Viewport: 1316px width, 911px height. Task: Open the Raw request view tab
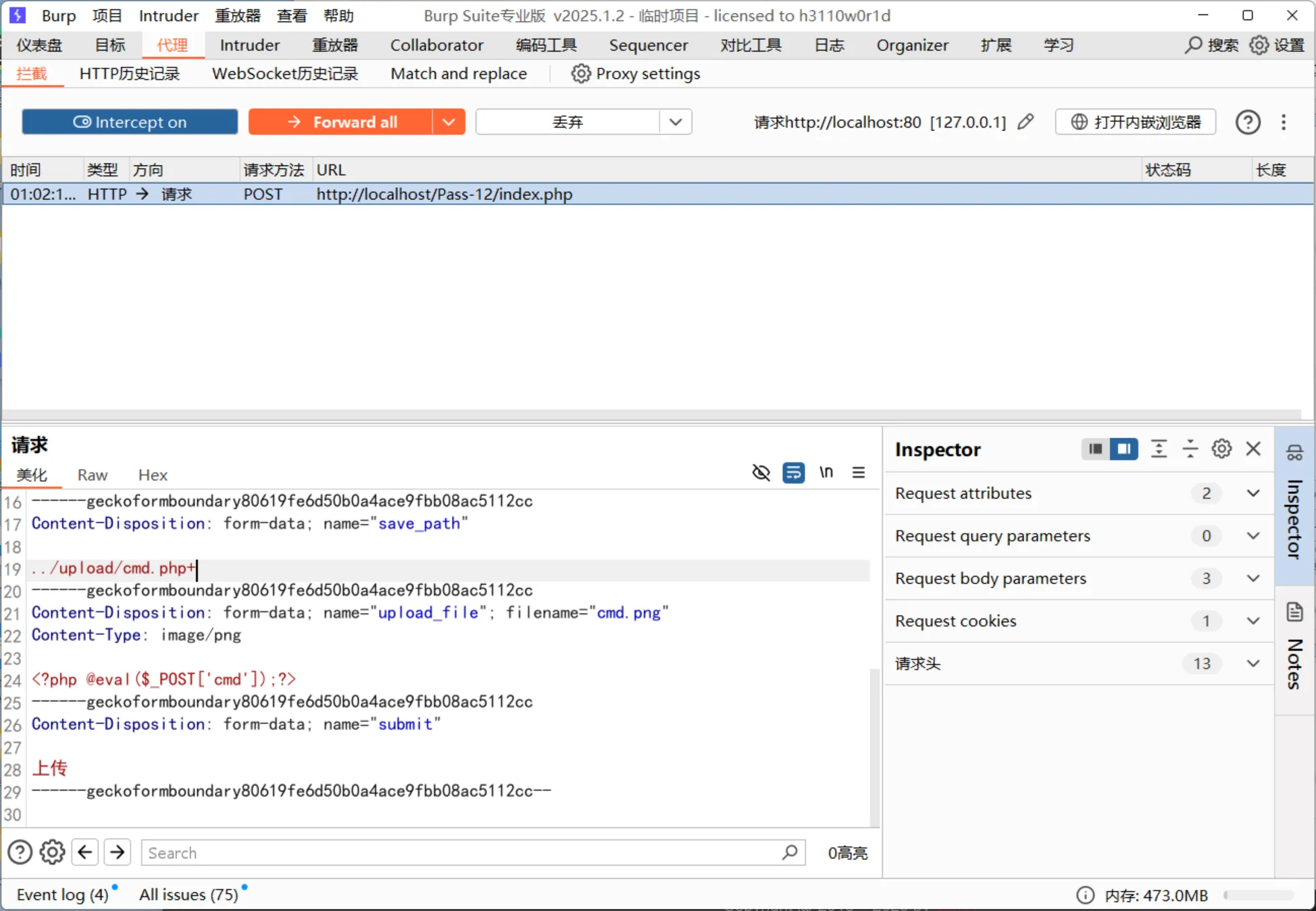point(92,475)
